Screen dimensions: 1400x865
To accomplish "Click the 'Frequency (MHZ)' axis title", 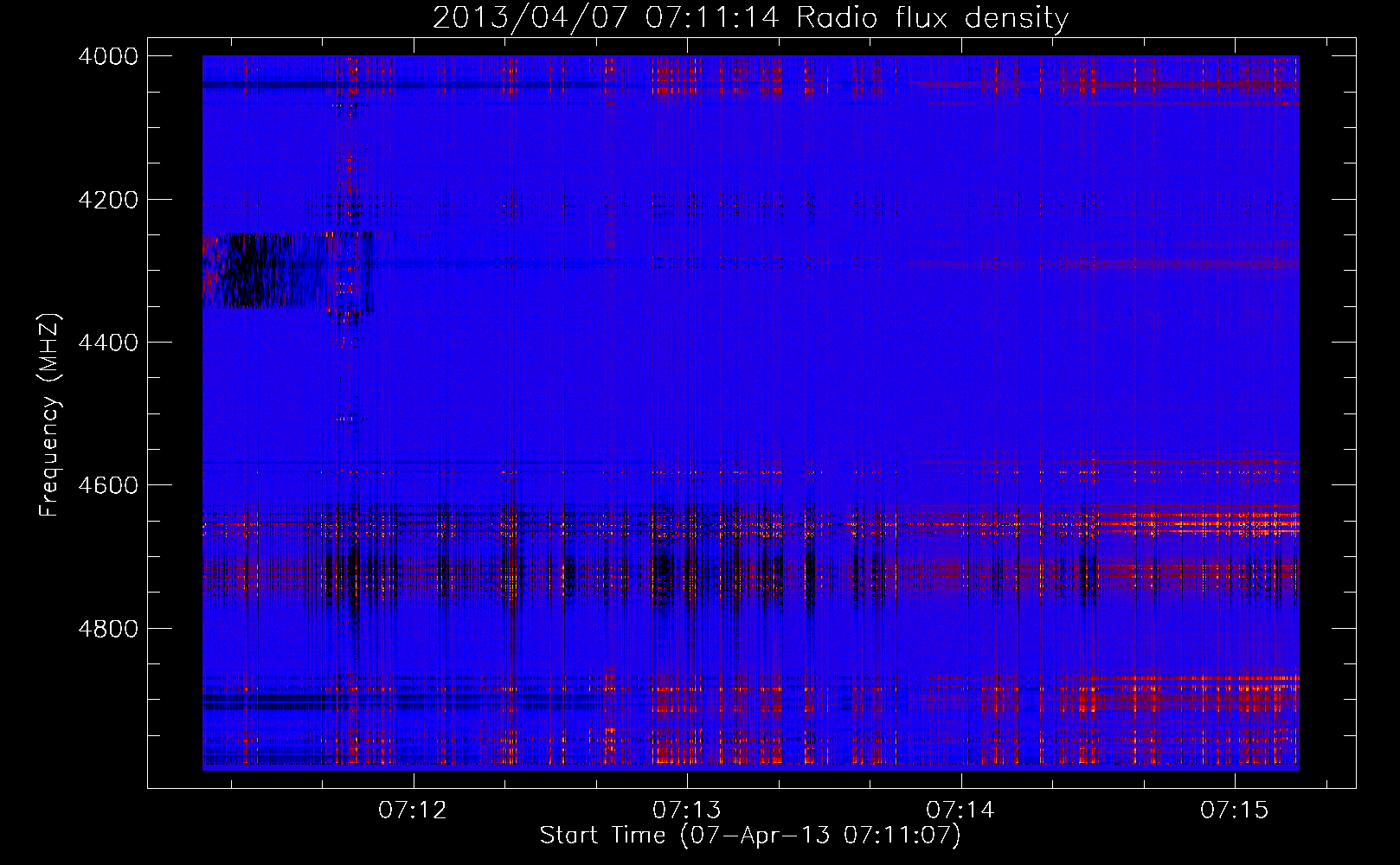I will [x=49, y=415].
